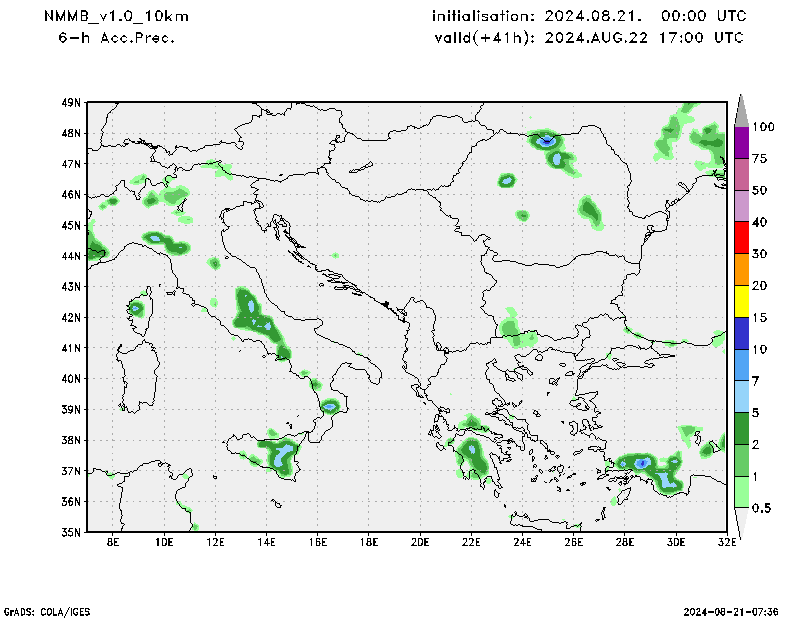Select the 6-h Acc.Prec. label
The image size is (800, 618).
[118, 38]
